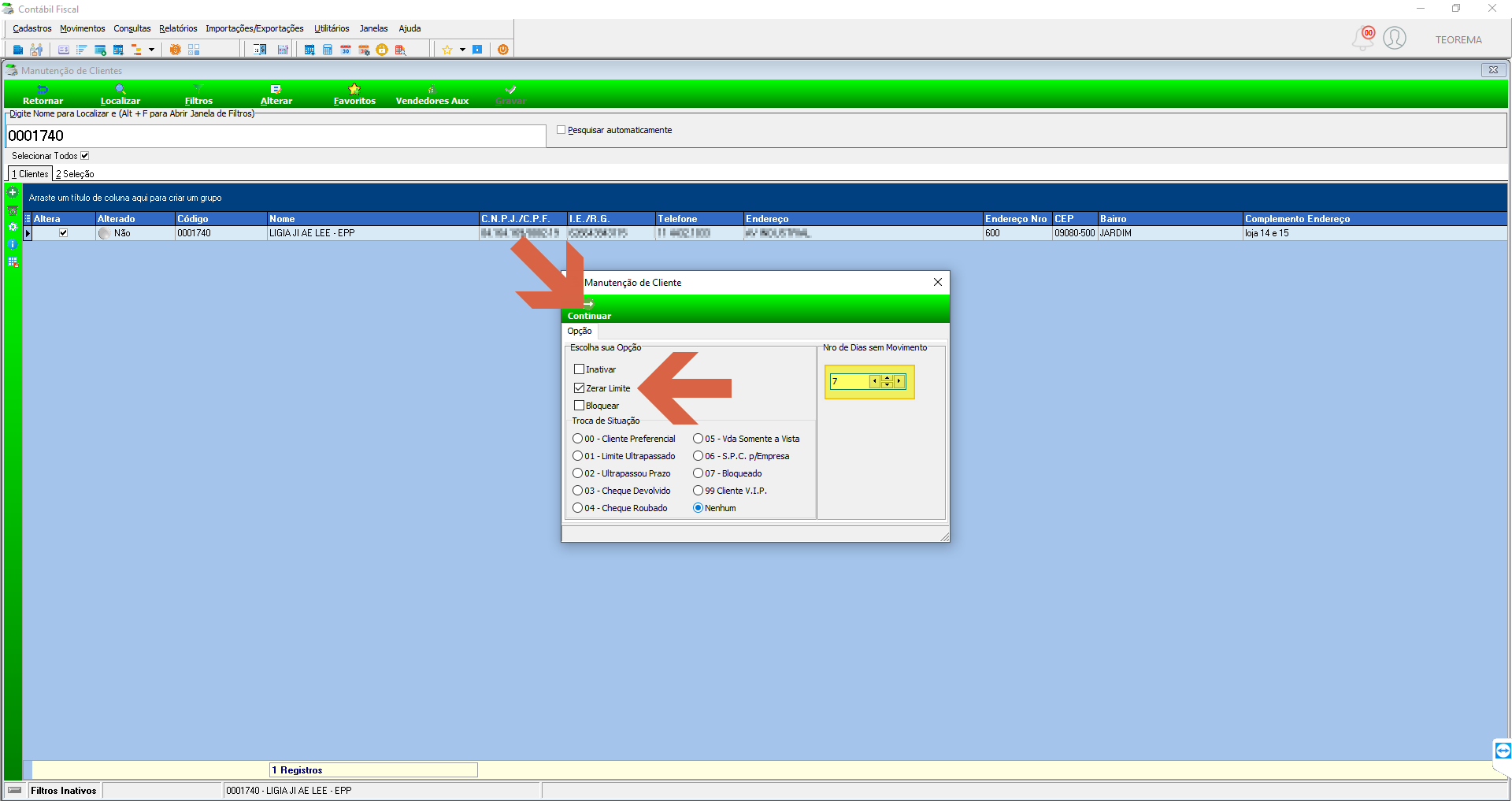Click the blue building icon in the toolbar
The width and height of the screenshot is (1512, 801).
click(x=18, y=50)
